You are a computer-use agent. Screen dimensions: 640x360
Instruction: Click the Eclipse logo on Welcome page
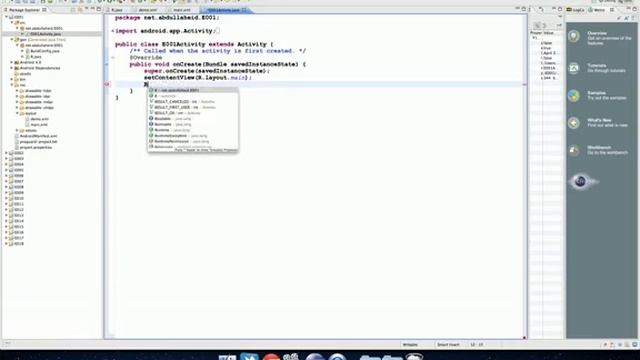[580, 181]
